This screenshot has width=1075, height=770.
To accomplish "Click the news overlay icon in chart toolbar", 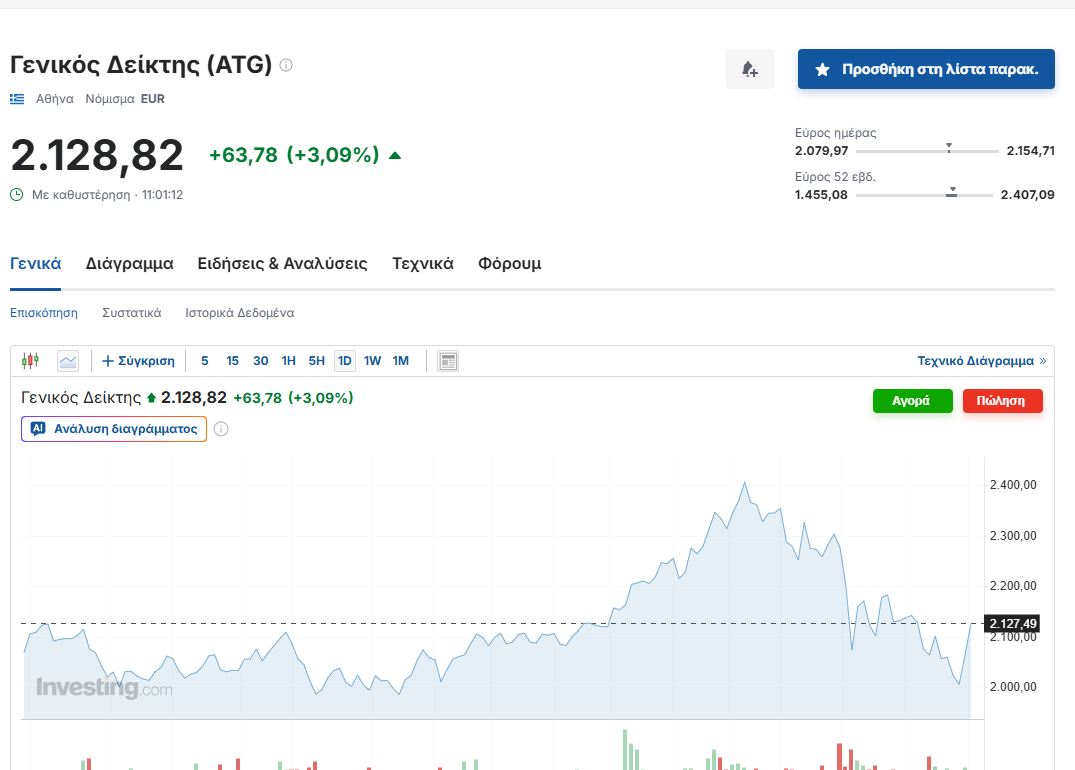I will pyautogui.click(x=448, y=361).
